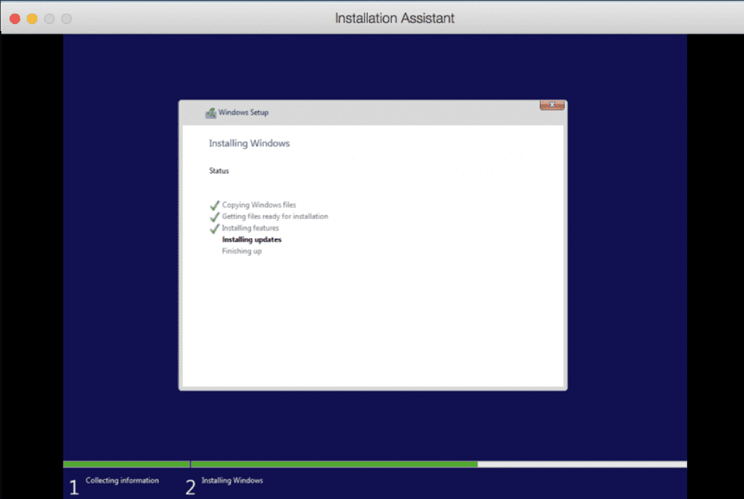Click the checkmark beside Installing features
This screenshot has width=744, height=499.
click(x=214, y=229)
